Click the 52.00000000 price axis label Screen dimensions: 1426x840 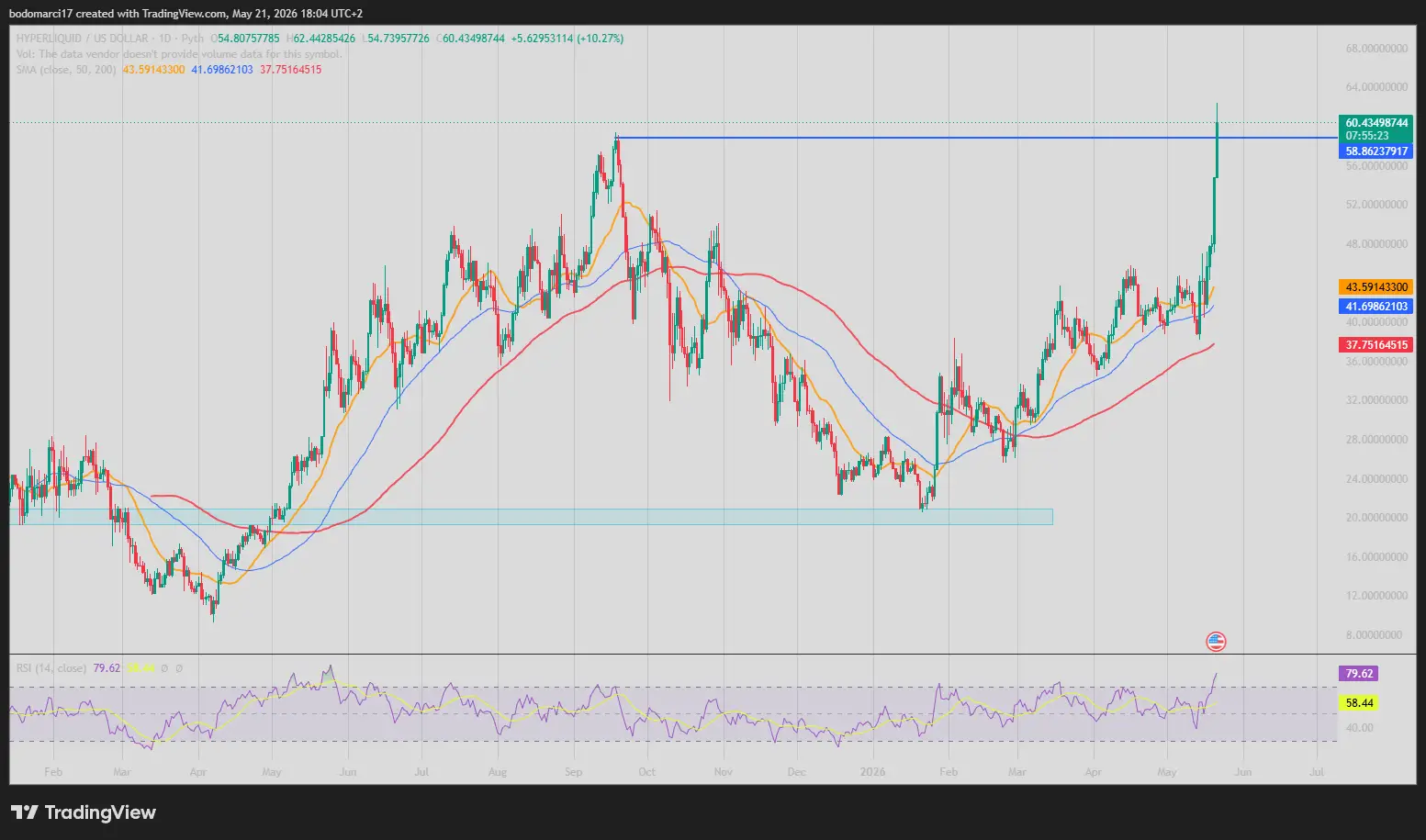(1376, 205)
